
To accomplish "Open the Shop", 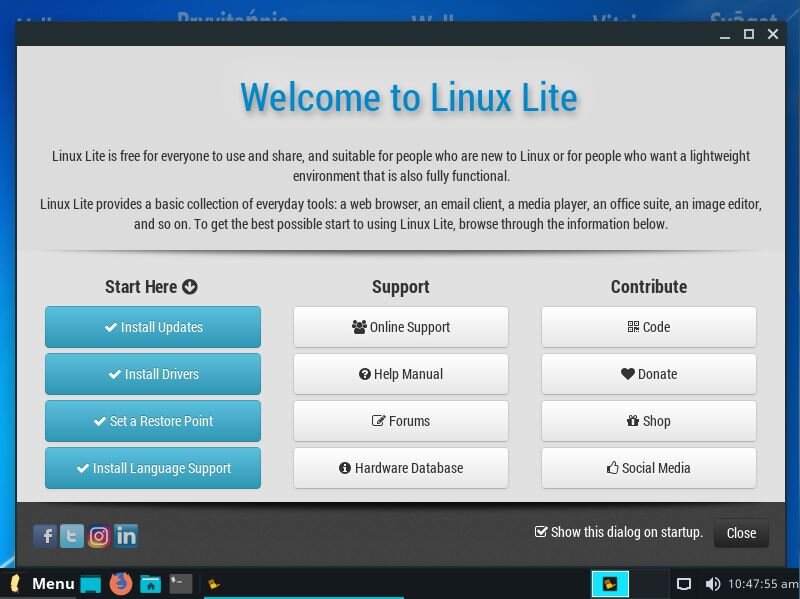I will pyautogui.click(x=649, y=421).
